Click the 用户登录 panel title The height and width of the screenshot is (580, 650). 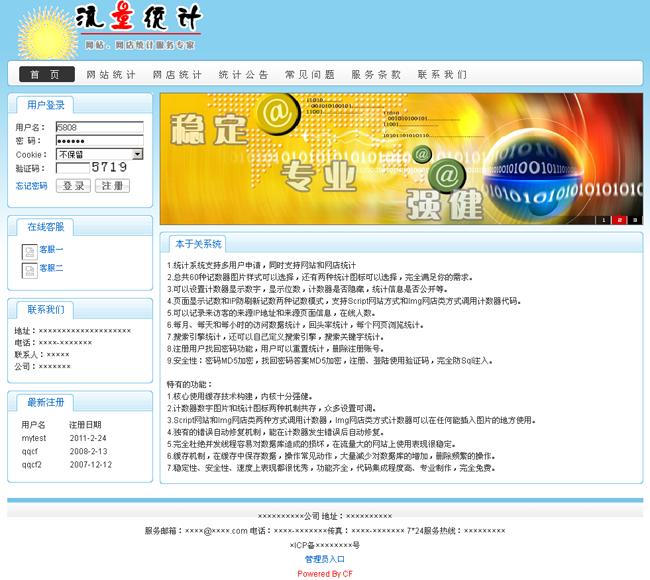[x=46, y=105]
